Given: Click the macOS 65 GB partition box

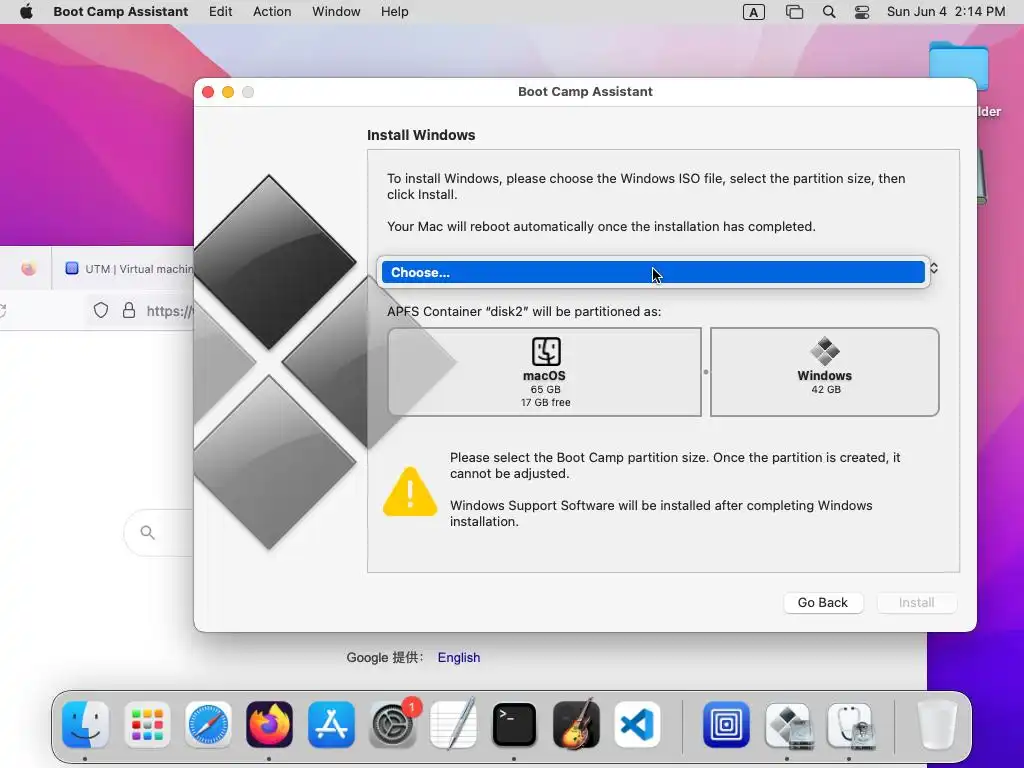Looking at the screenshot, I should point(545,372).
